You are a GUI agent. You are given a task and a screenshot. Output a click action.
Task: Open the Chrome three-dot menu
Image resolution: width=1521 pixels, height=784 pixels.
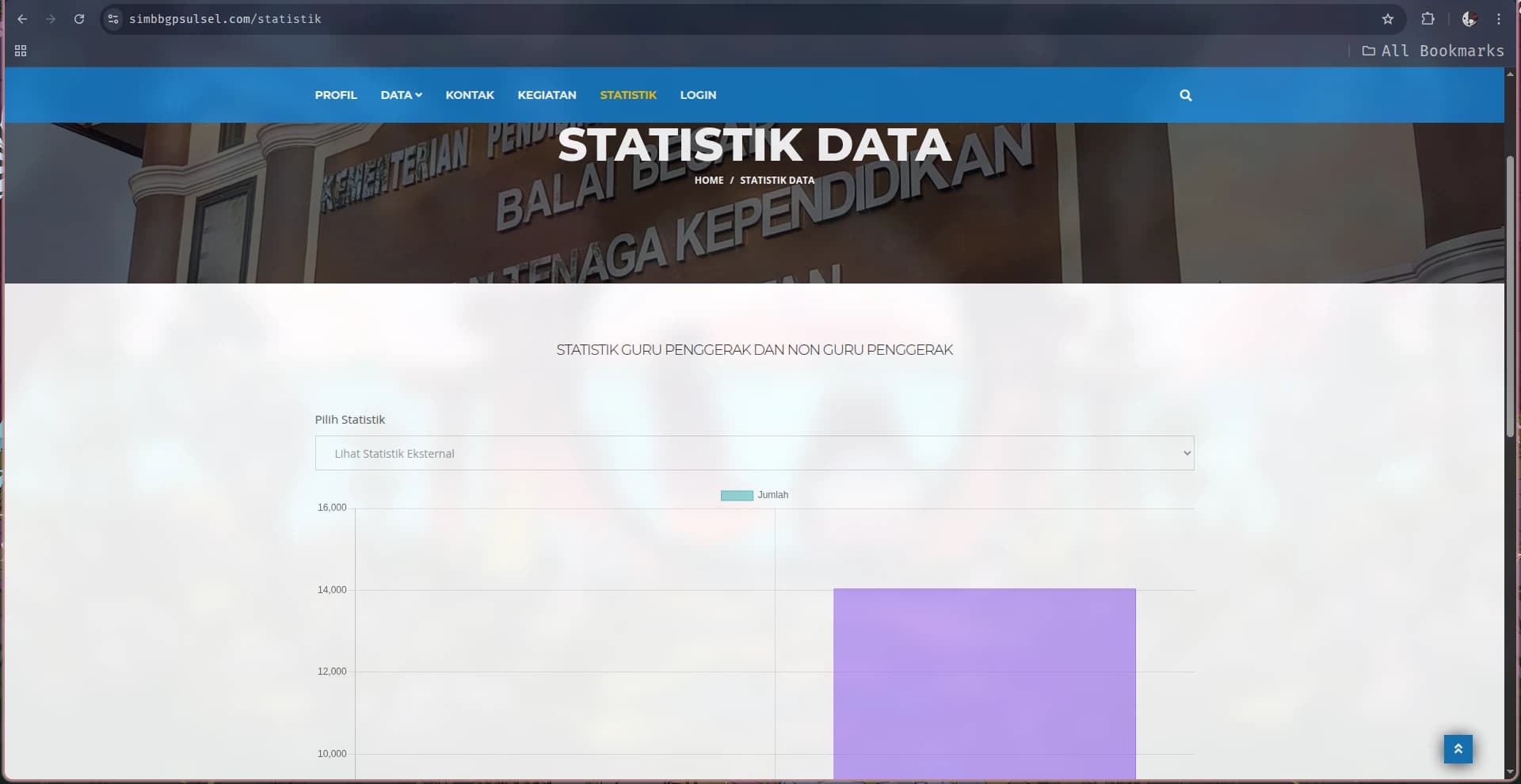point(1498,18)
